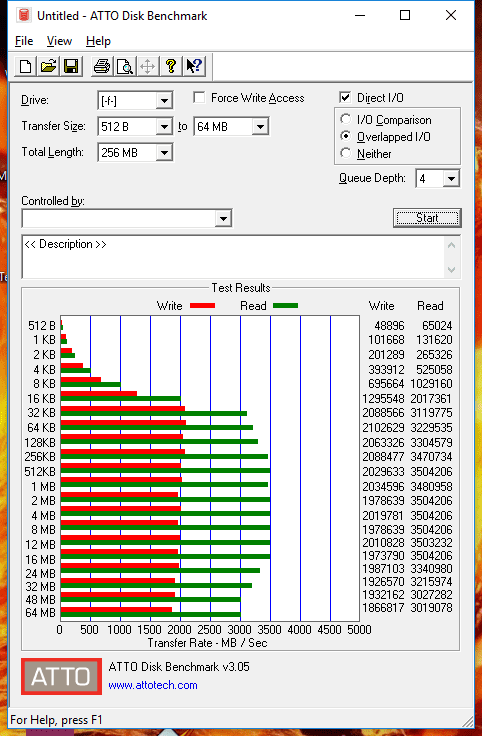Image resolution: width=482 pixels, height=736 pixels.
Task: Click the Read column header
Action: tap(430, 306)
